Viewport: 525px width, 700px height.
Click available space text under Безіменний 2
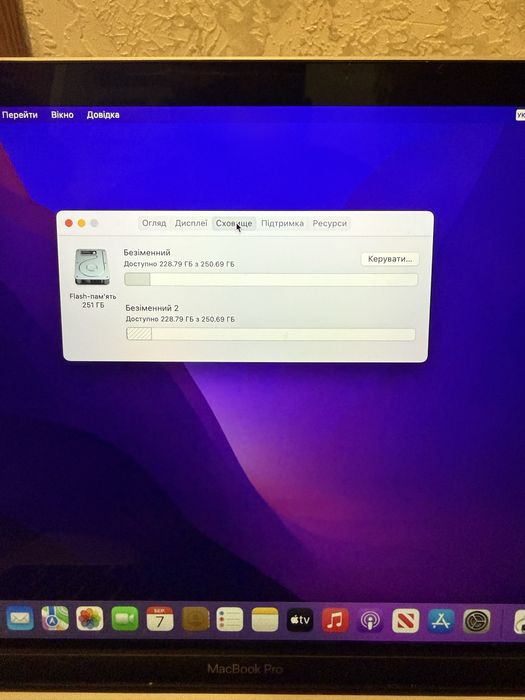[x=180, y=319]
